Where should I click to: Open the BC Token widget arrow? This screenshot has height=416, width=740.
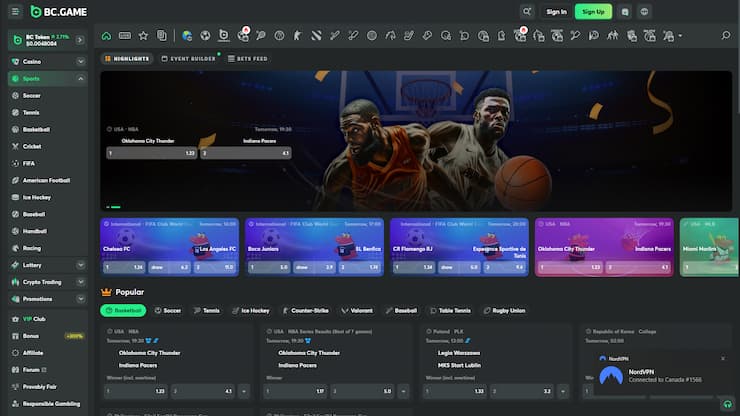click(x=80, y=40)
